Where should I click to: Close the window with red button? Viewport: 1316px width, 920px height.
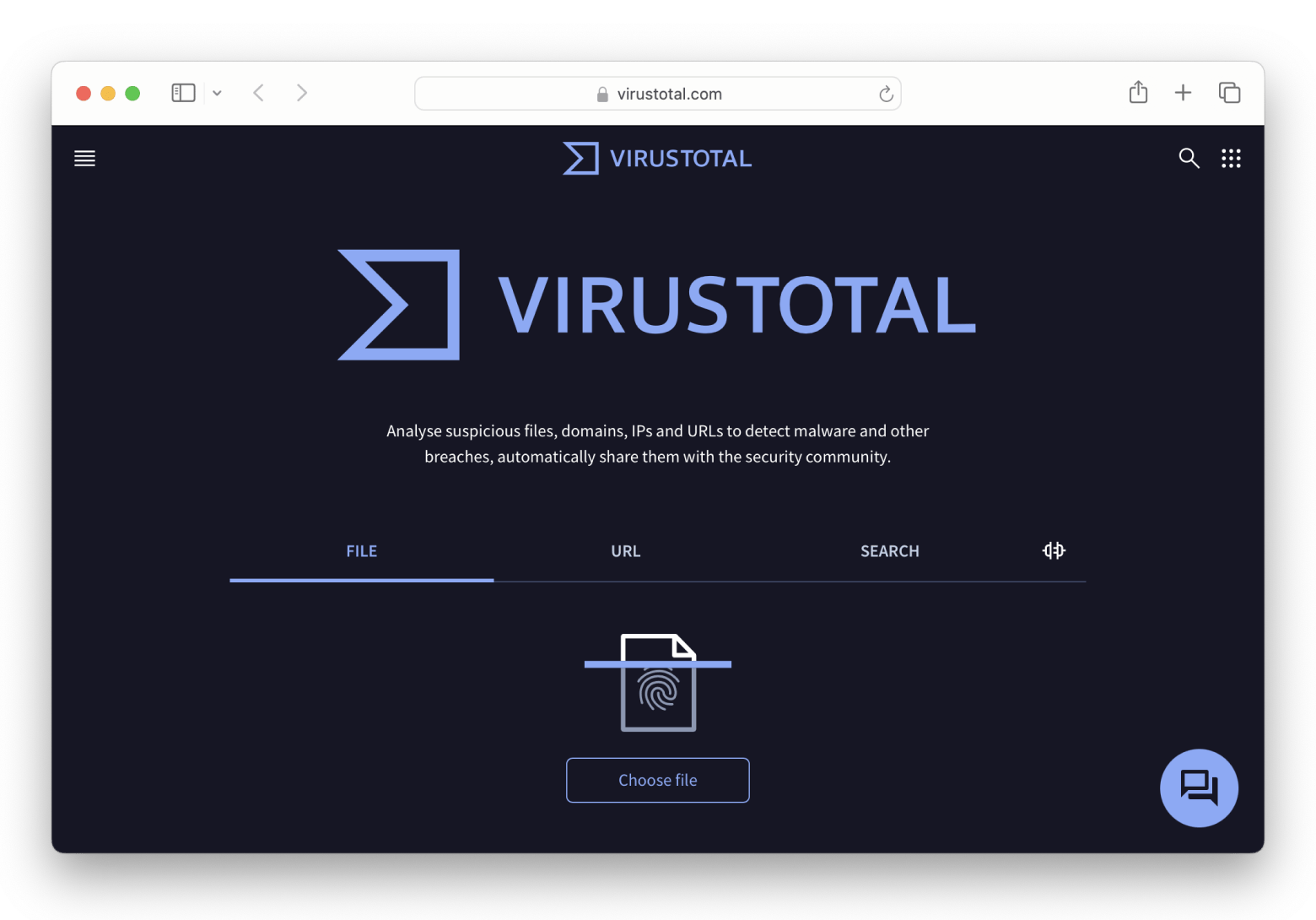pyautogui.click(x=84, y=93)
